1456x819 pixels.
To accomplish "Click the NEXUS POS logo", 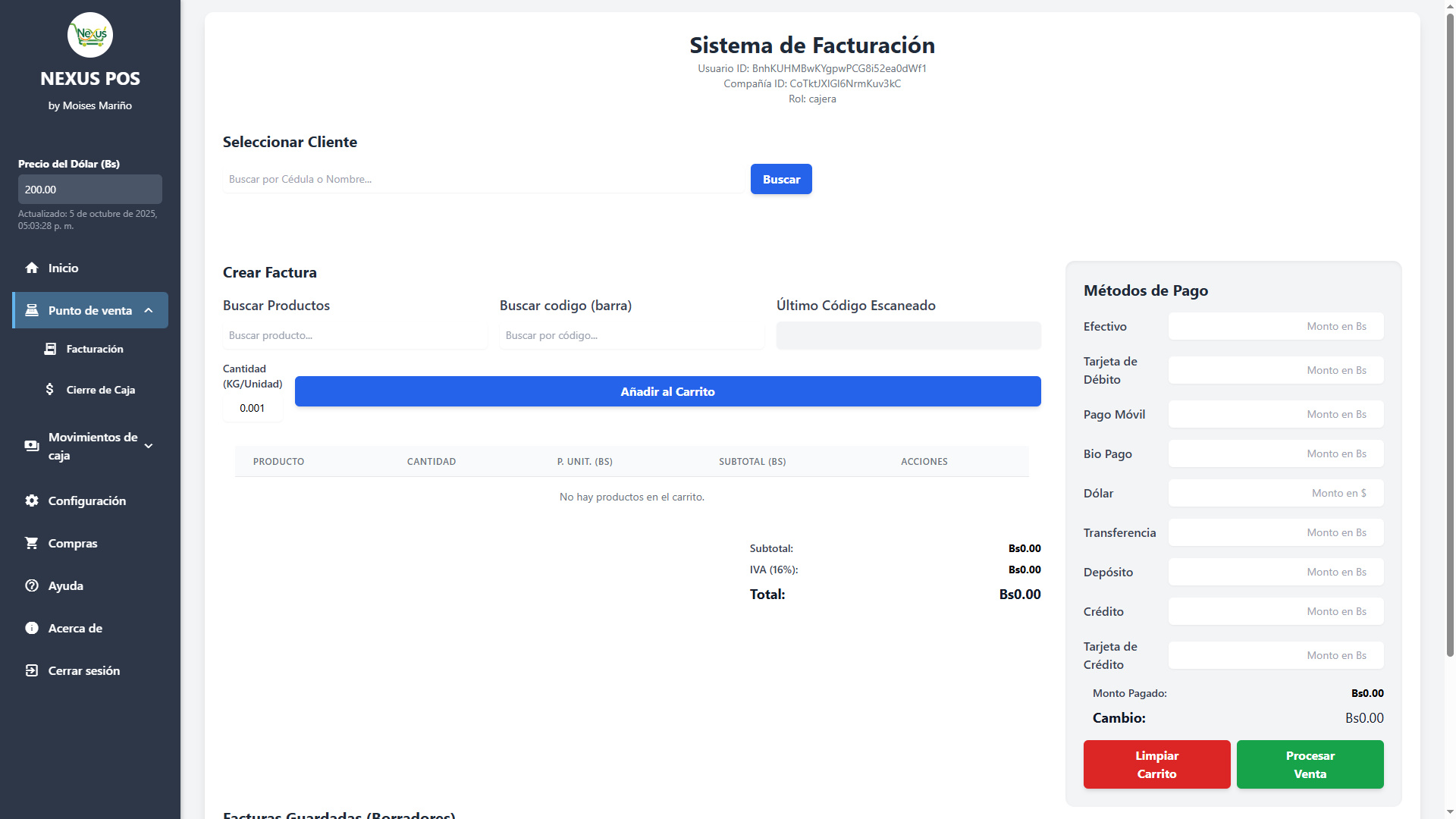I will click(89, 35).
